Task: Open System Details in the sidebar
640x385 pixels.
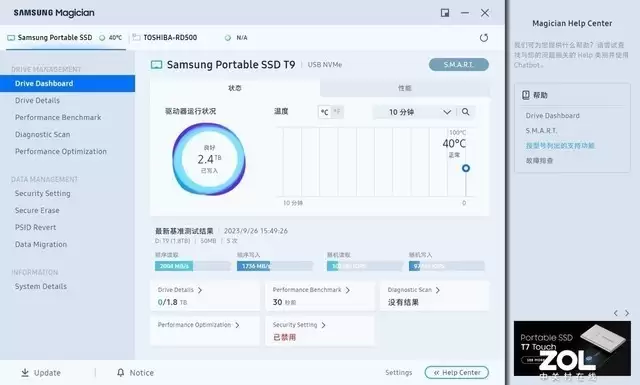Action: coord(41,287)
